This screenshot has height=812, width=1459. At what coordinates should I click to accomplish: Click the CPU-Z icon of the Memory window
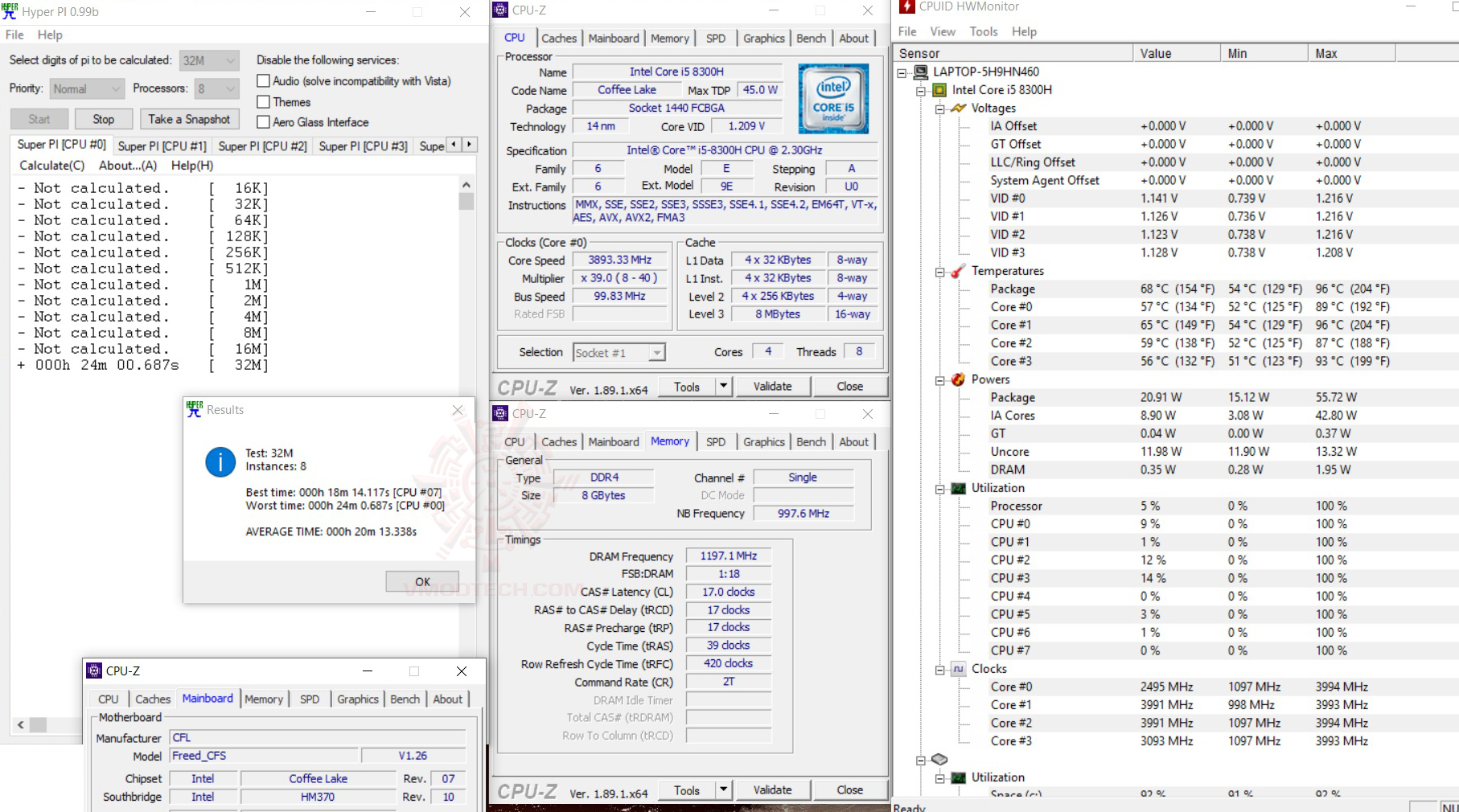(x=500, y=413)
